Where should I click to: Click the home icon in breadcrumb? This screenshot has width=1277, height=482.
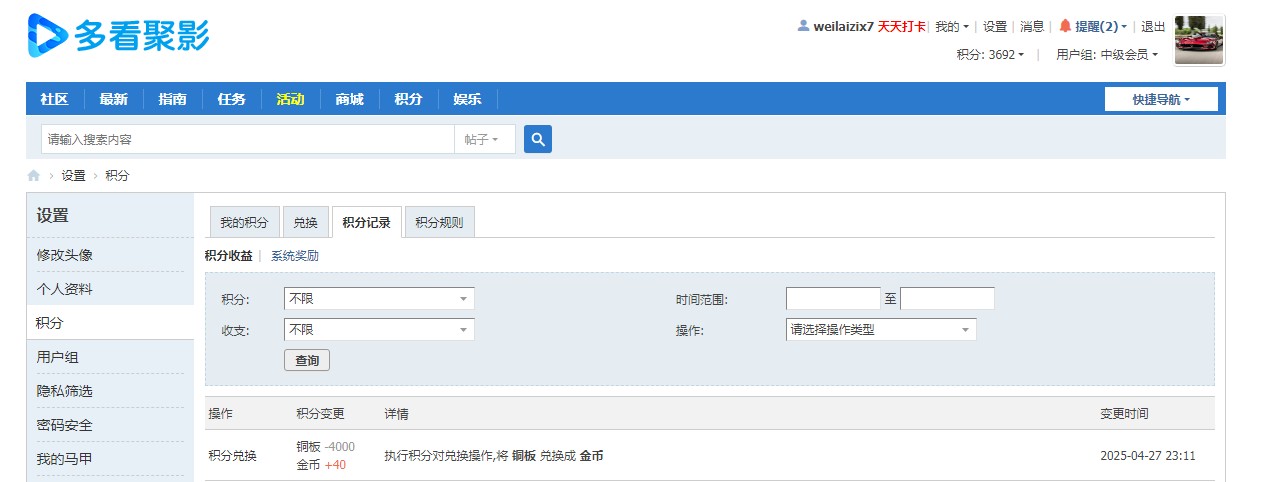pyautogui.click(x=34, y=176)
